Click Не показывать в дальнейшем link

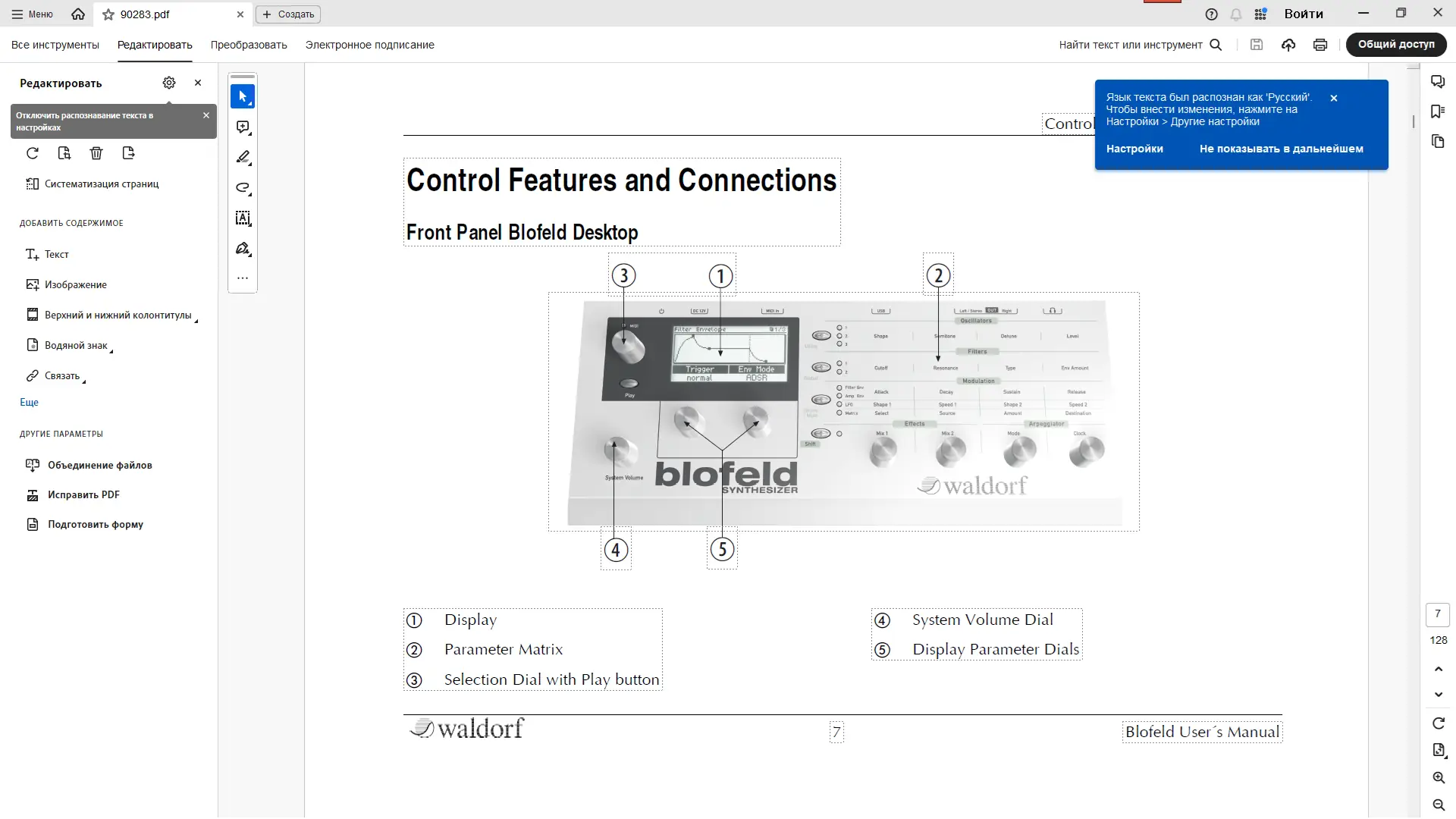pos(1281,149)
